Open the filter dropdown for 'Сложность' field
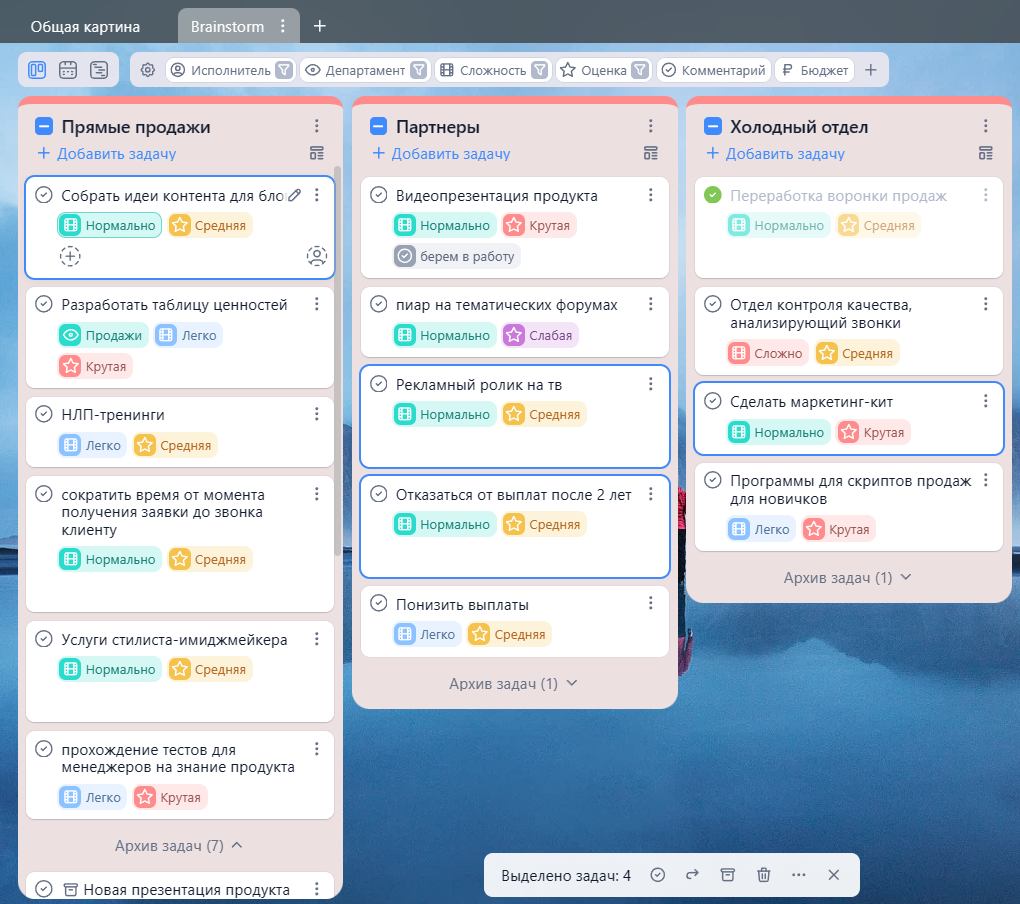This screenshot has height=904, width=1020. pos(540,70)
